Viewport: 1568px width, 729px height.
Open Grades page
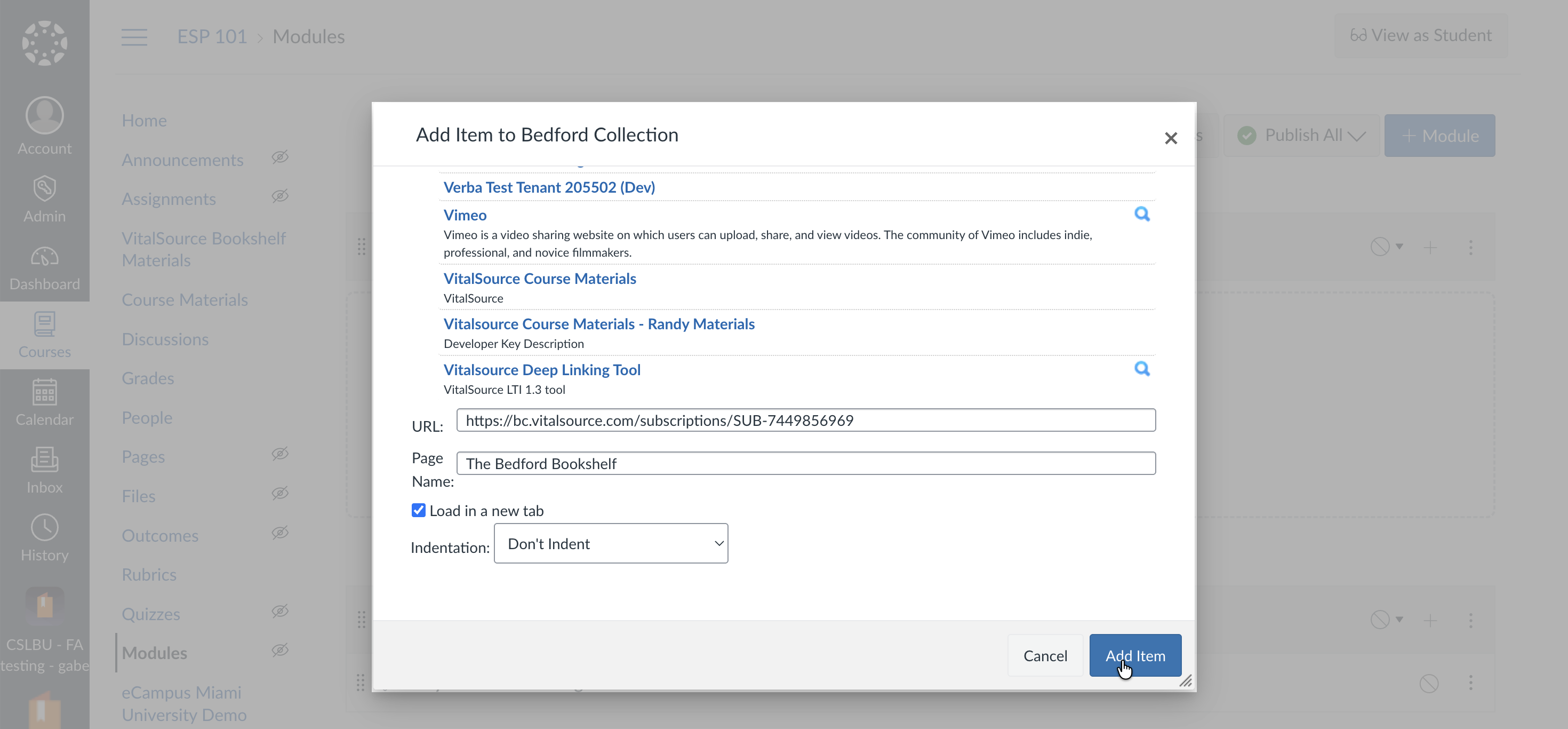click(148, 378)
